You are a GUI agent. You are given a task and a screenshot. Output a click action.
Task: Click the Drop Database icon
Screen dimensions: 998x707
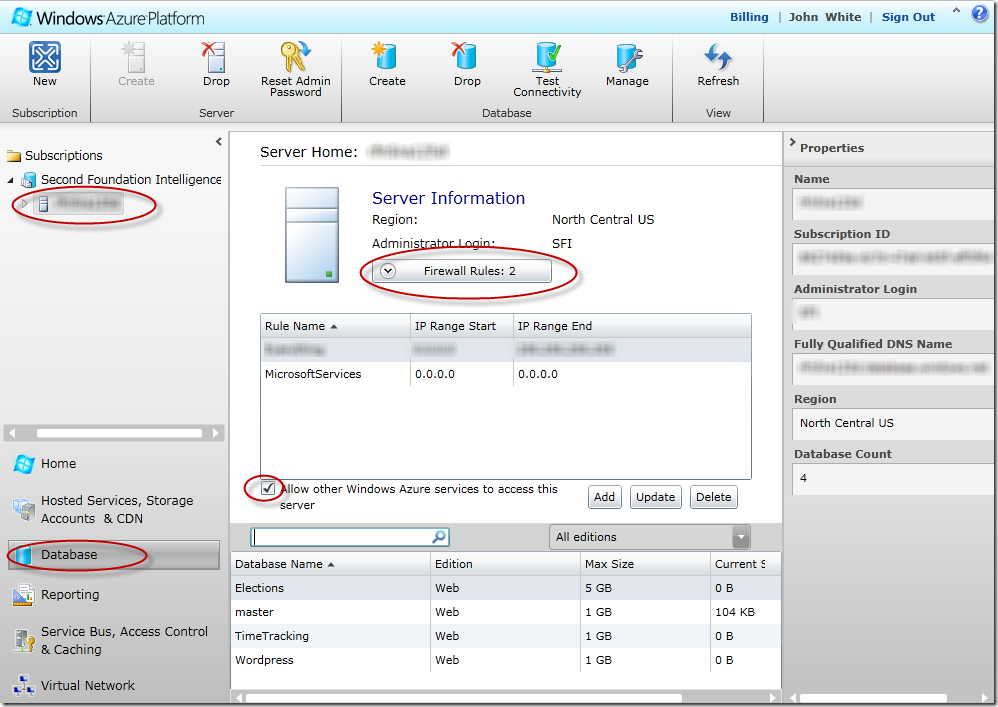coord(465,56)
